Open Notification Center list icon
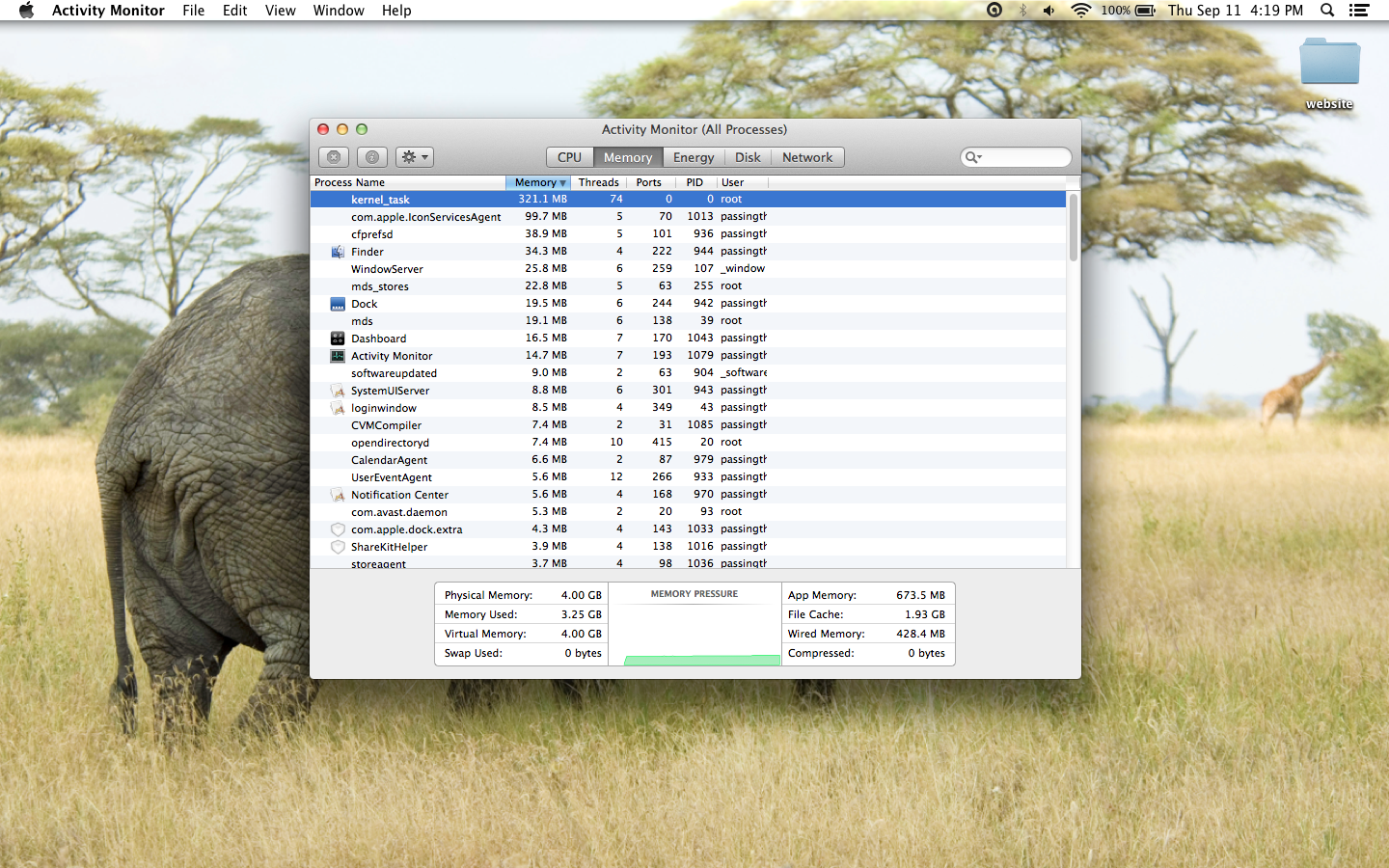Viewport: 1389px width, 868px height. click(1359, 11)
